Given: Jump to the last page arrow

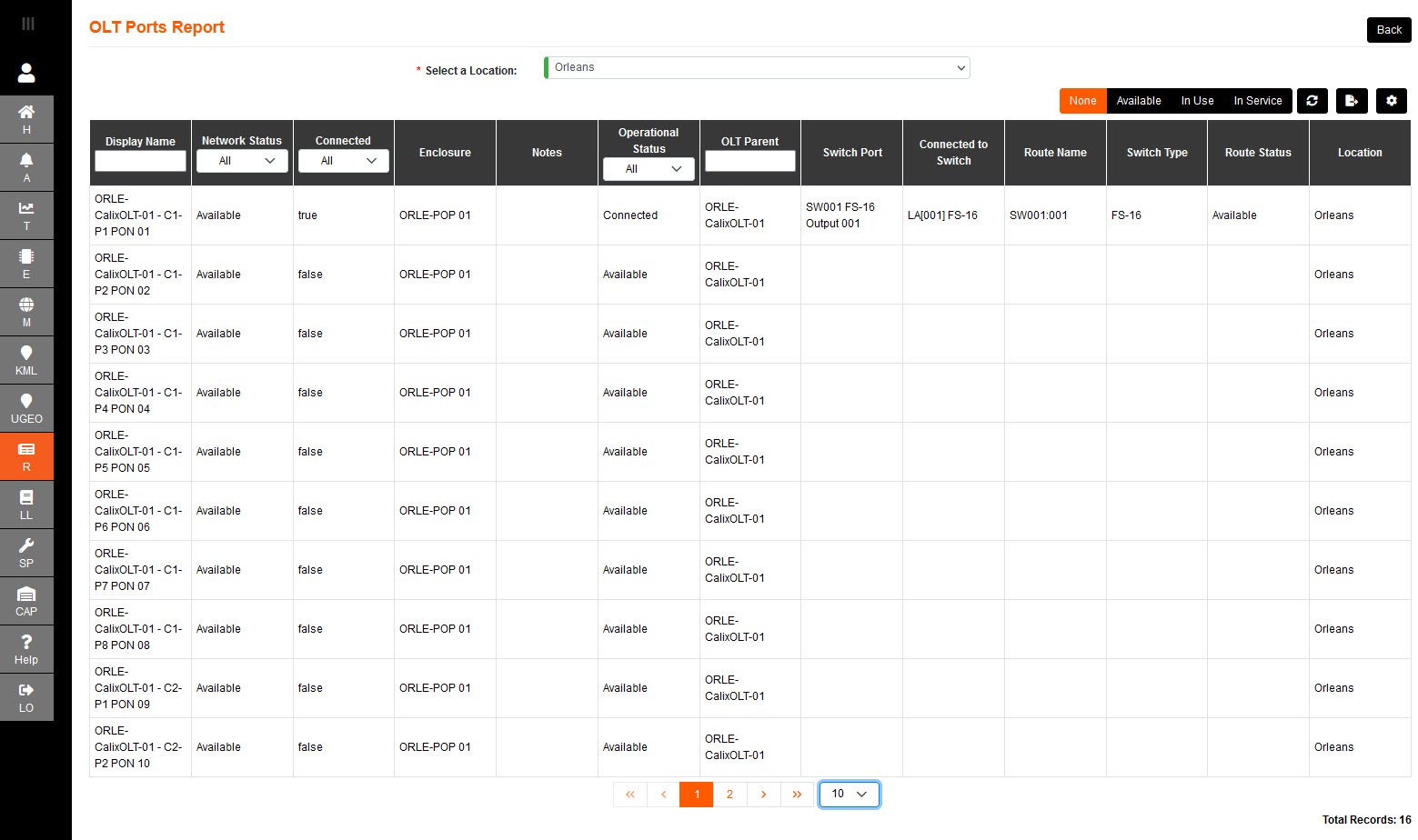Looking at the screenshot, I should pyautogui.click(x=797, y=795).
